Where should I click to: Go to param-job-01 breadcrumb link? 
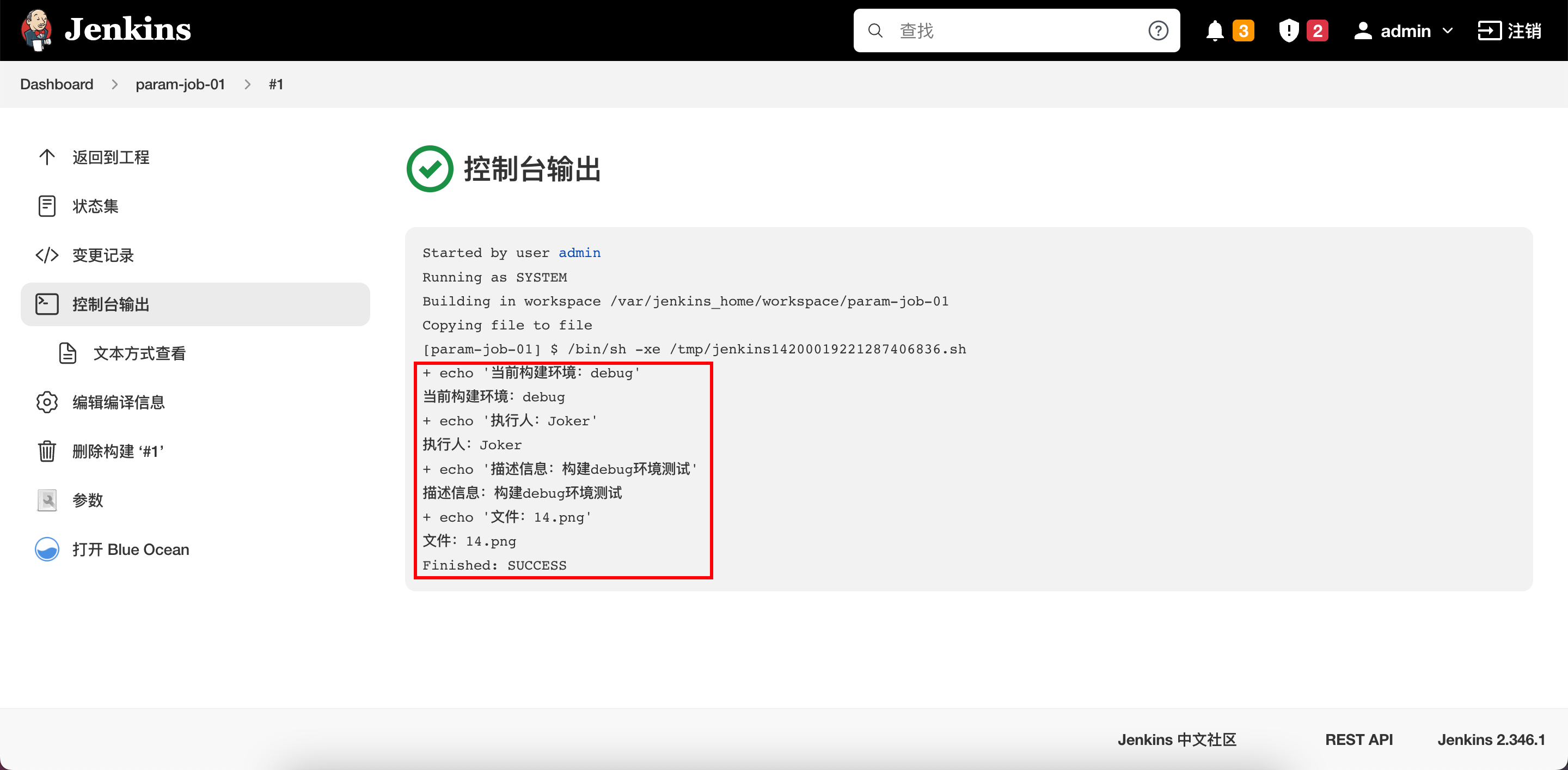(x=180, y=84)
